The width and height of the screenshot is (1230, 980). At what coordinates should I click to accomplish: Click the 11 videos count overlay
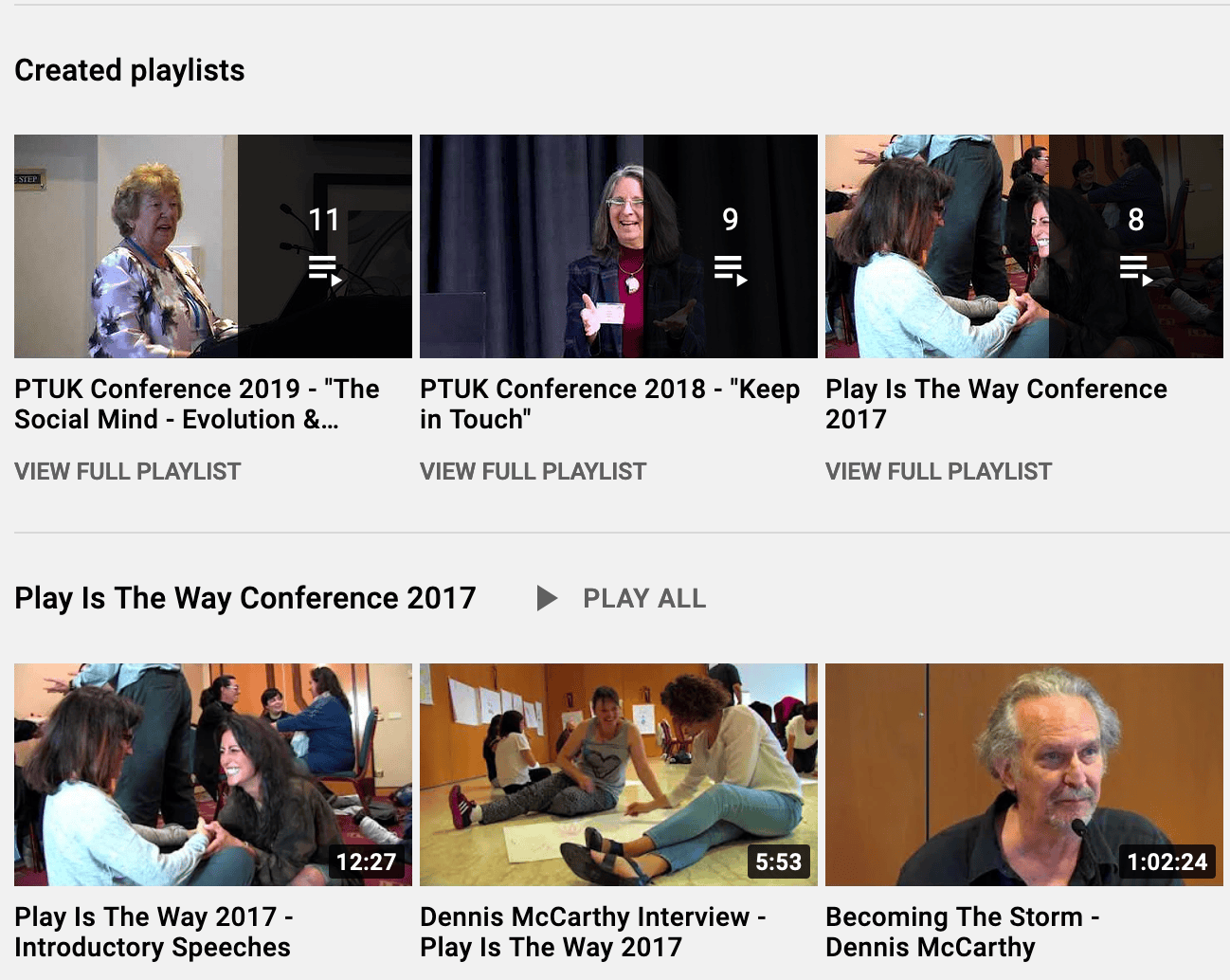tap(324, 220)
